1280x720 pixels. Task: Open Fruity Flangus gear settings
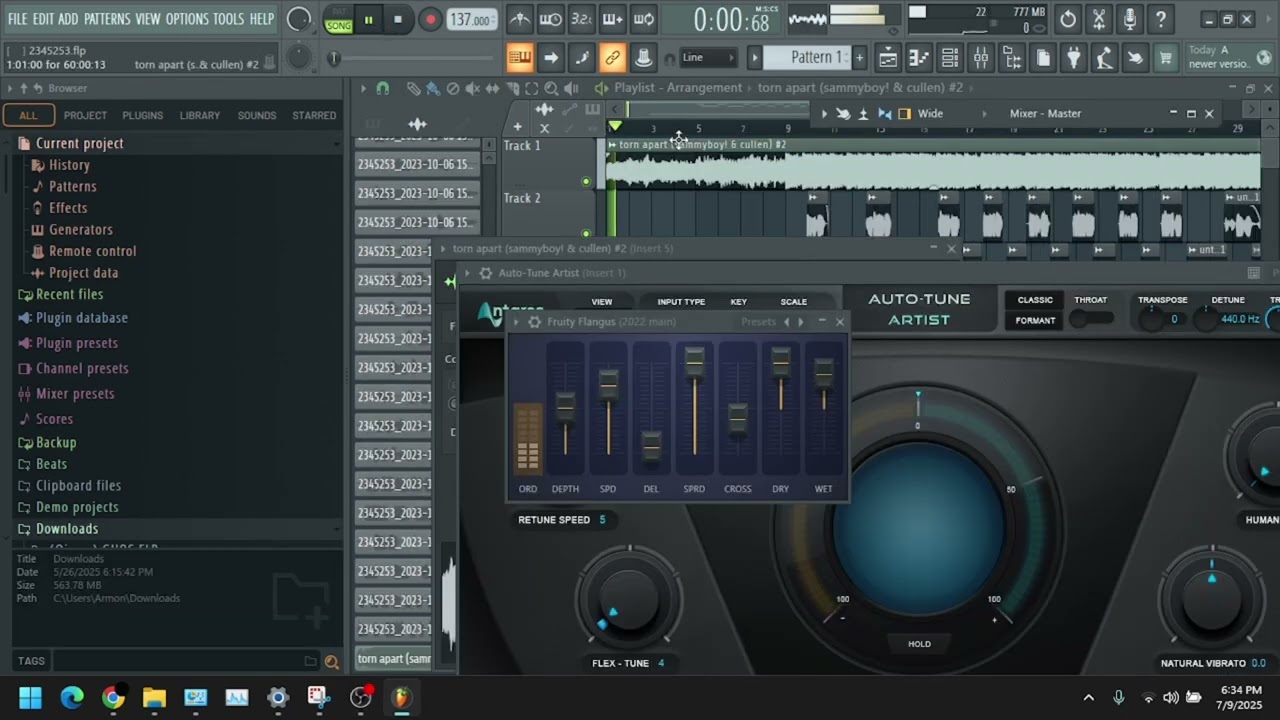point(534,322)
